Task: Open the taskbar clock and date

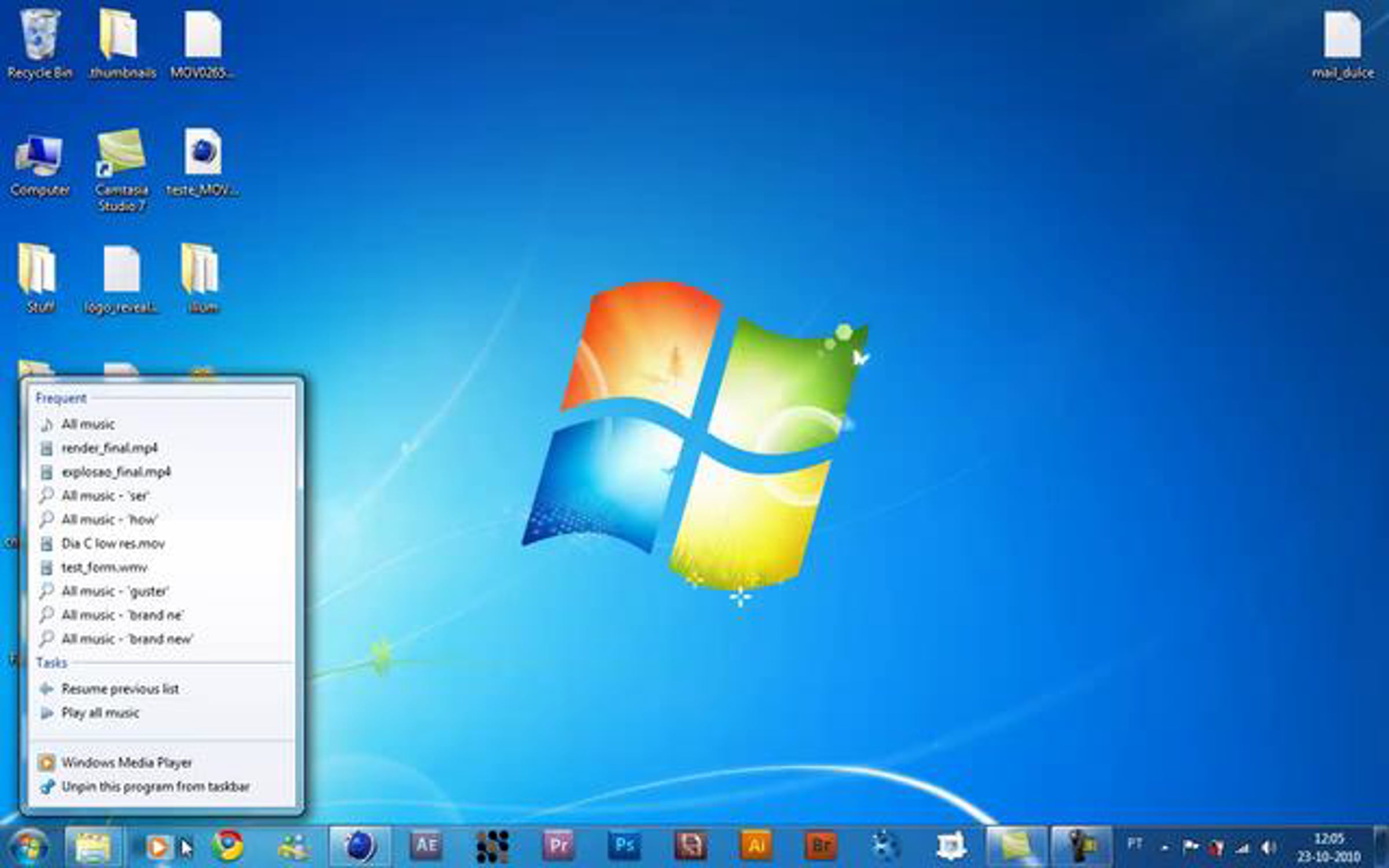Action: click(x=1329, y=848)
